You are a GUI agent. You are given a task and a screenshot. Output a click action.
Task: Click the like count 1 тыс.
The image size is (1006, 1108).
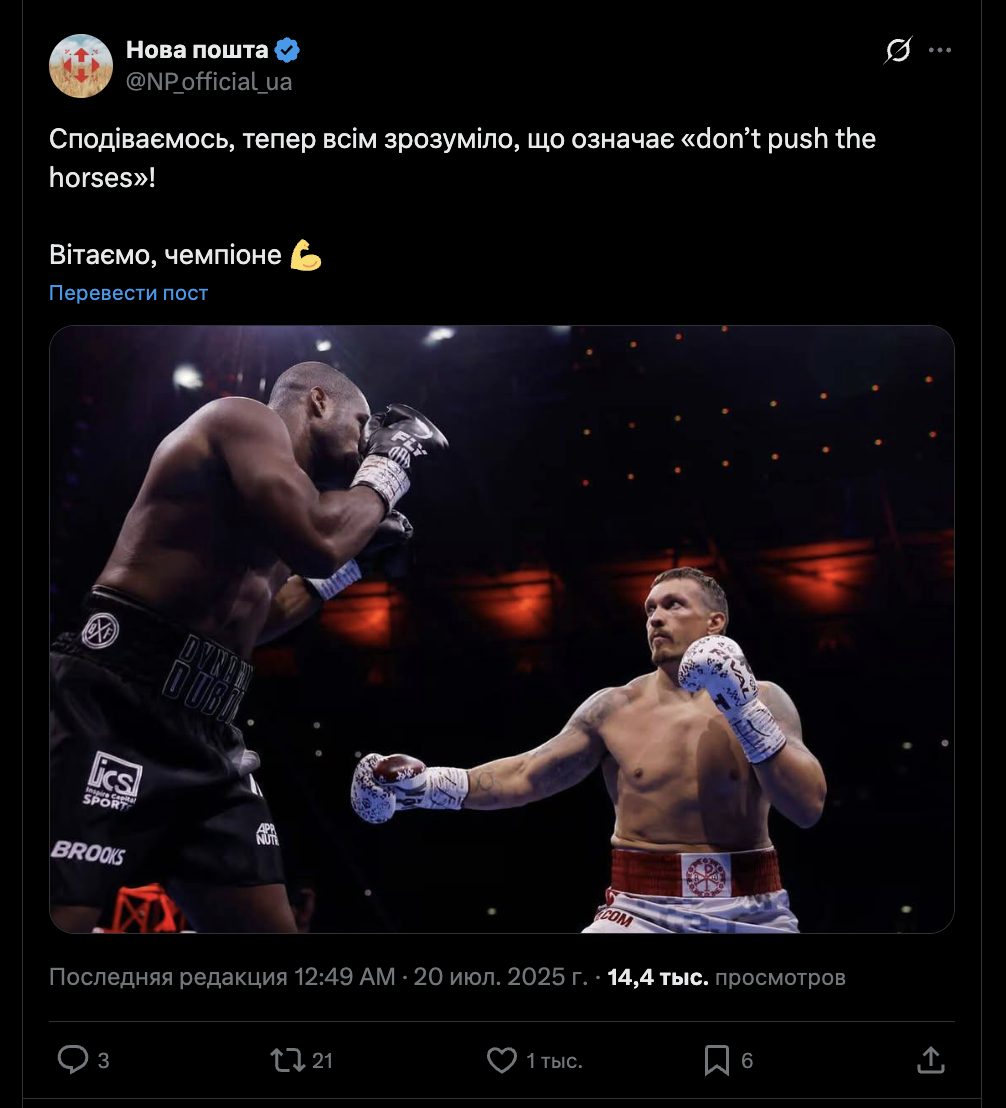(554, 1061)
